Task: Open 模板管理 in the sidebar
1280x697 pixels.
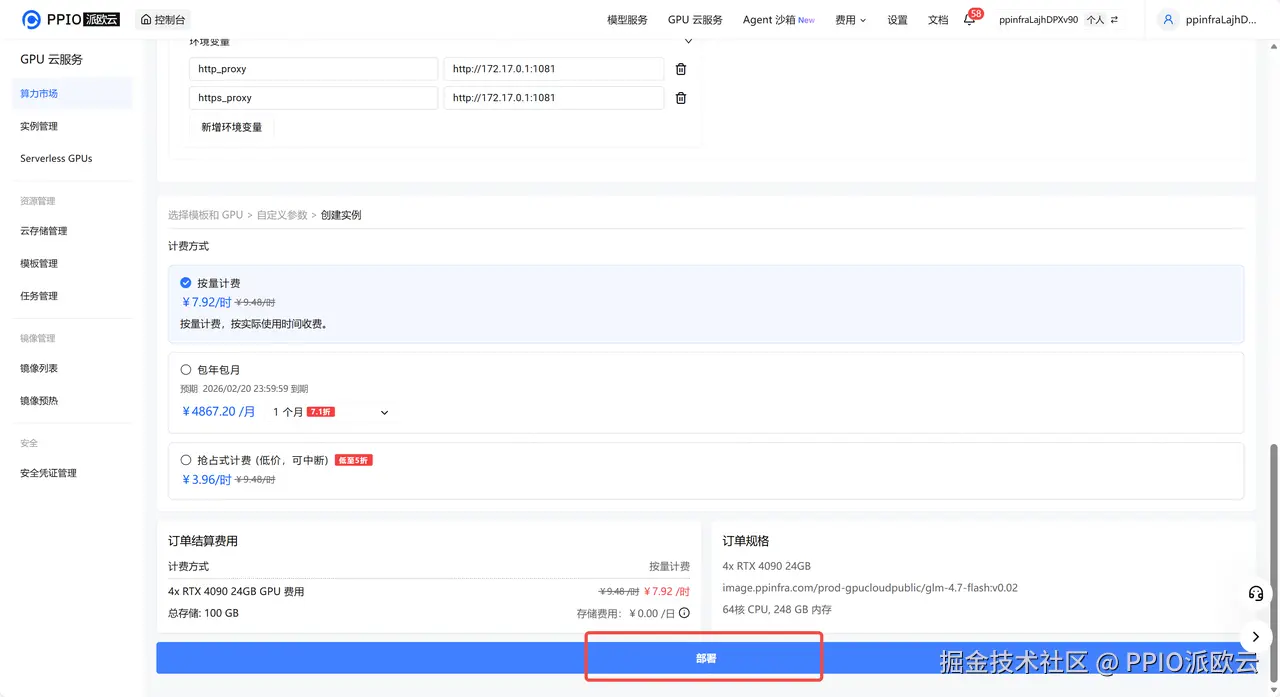Action: (x=39, y=263)
